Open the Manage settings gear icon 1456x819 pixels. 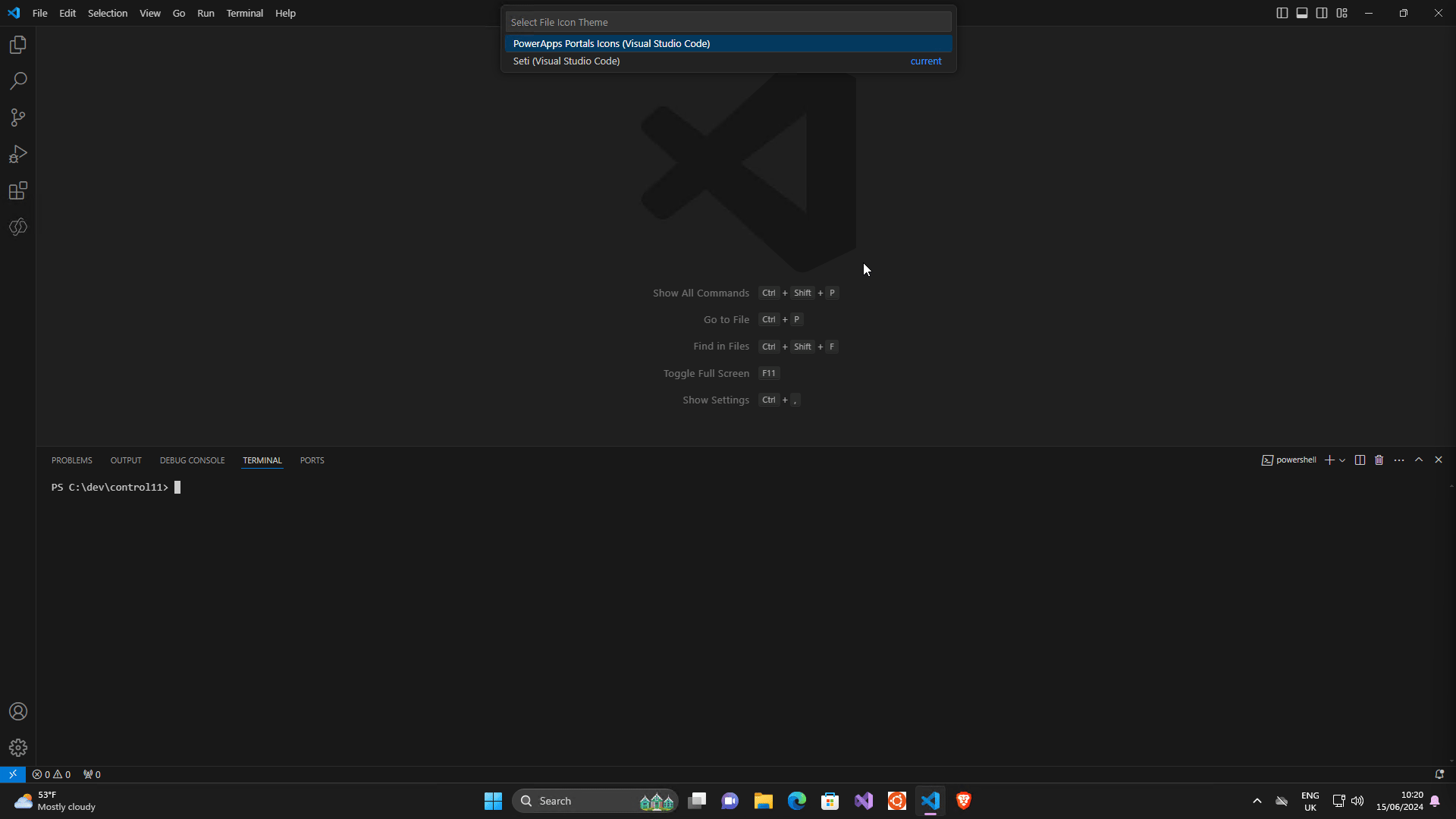[x=17, y=748]
